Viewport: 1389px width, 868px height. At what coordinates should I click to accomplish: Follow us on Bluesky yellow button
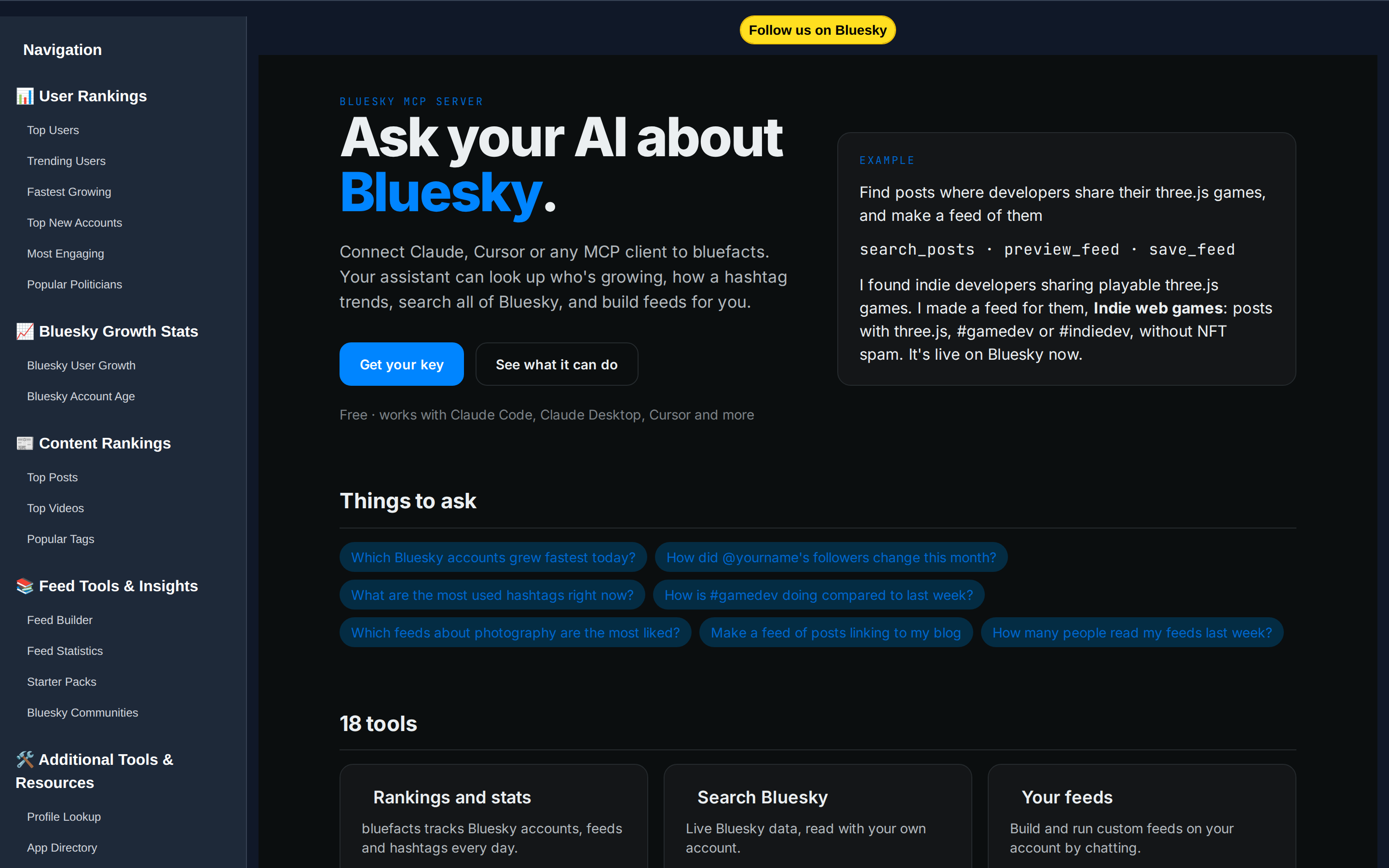coord(817,30)
